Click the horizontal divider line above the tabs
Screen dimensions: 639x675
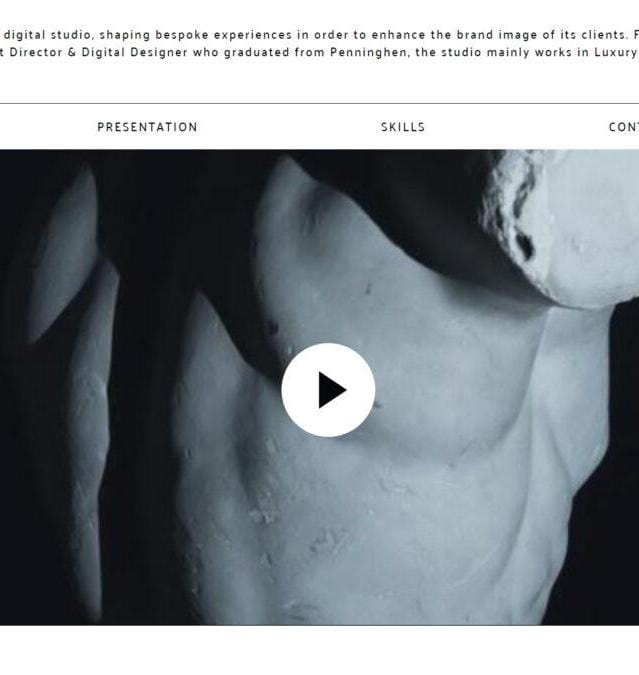pyautogui.click(x=320, y=103)
